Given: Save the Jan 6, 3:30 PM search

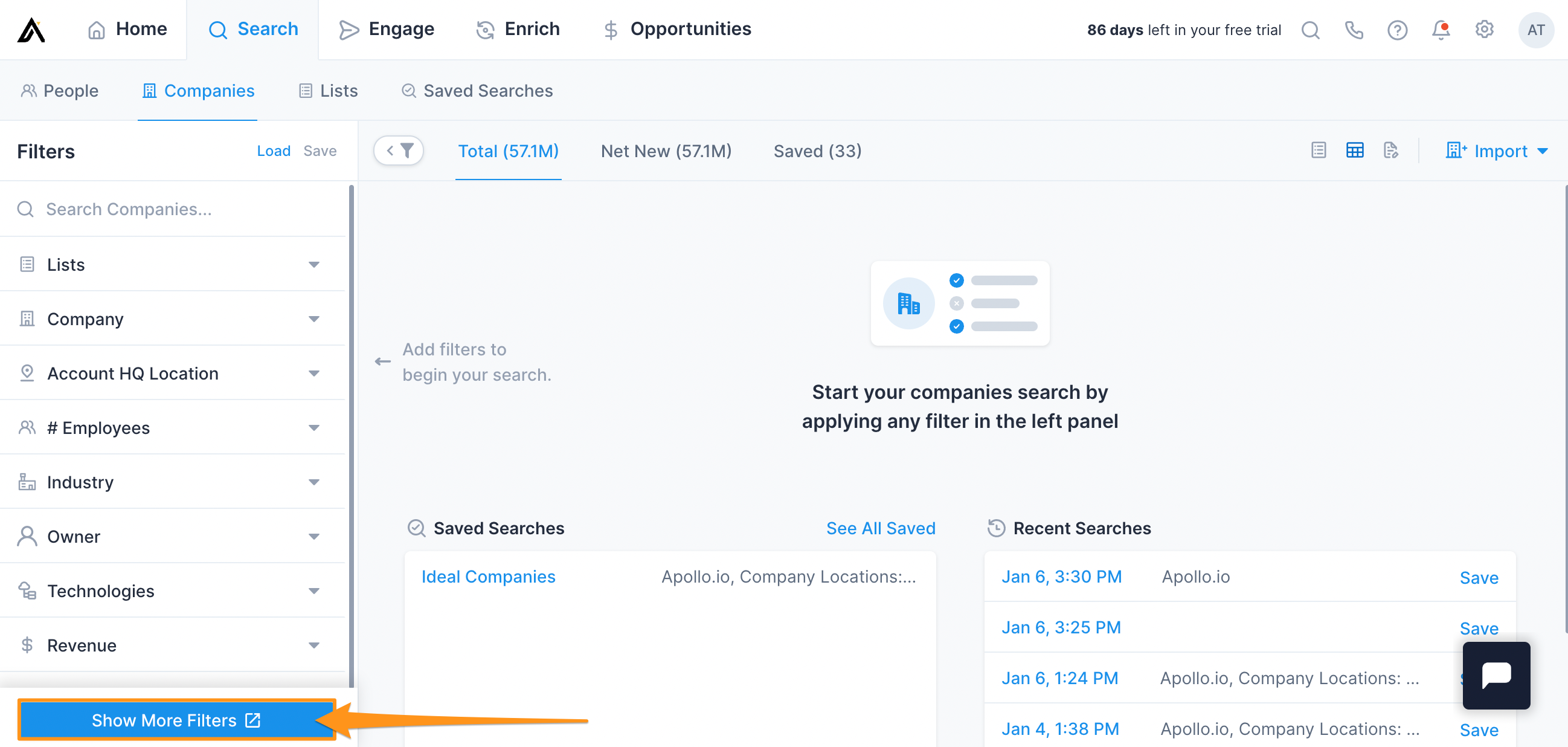Looking at the screenshot, I should coord(1479,578).
